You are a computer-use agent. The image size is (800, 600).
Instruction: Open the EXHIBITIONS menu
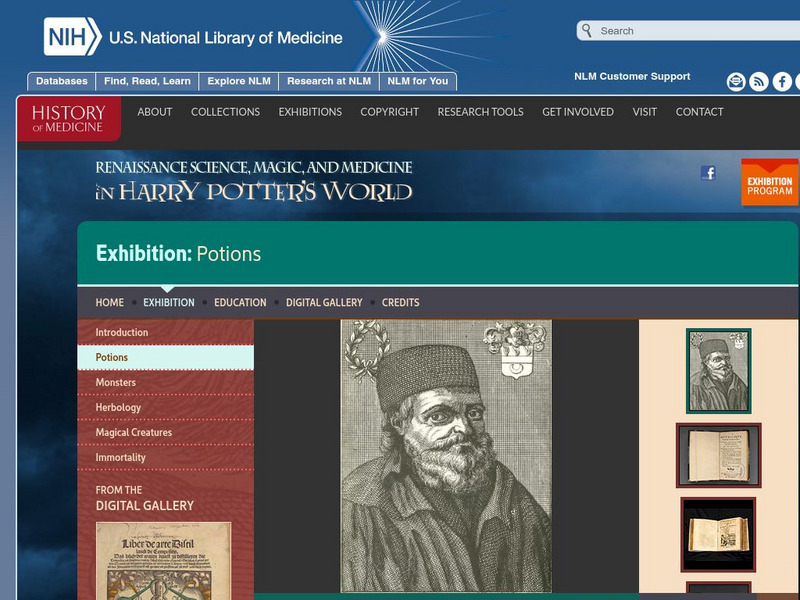(x=310, y=112)
